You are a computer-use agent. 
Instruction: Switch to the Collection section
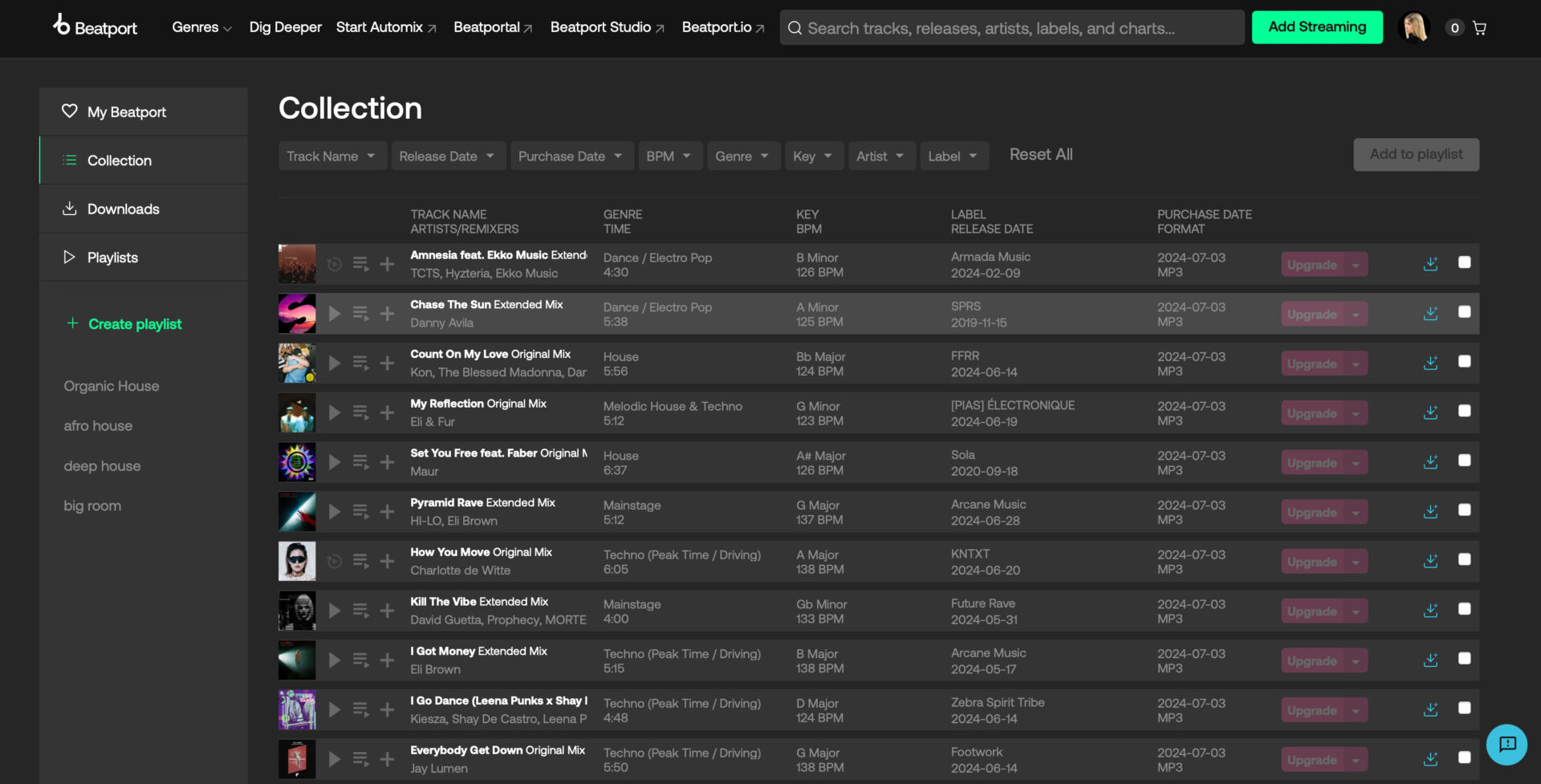click(119, 160)
